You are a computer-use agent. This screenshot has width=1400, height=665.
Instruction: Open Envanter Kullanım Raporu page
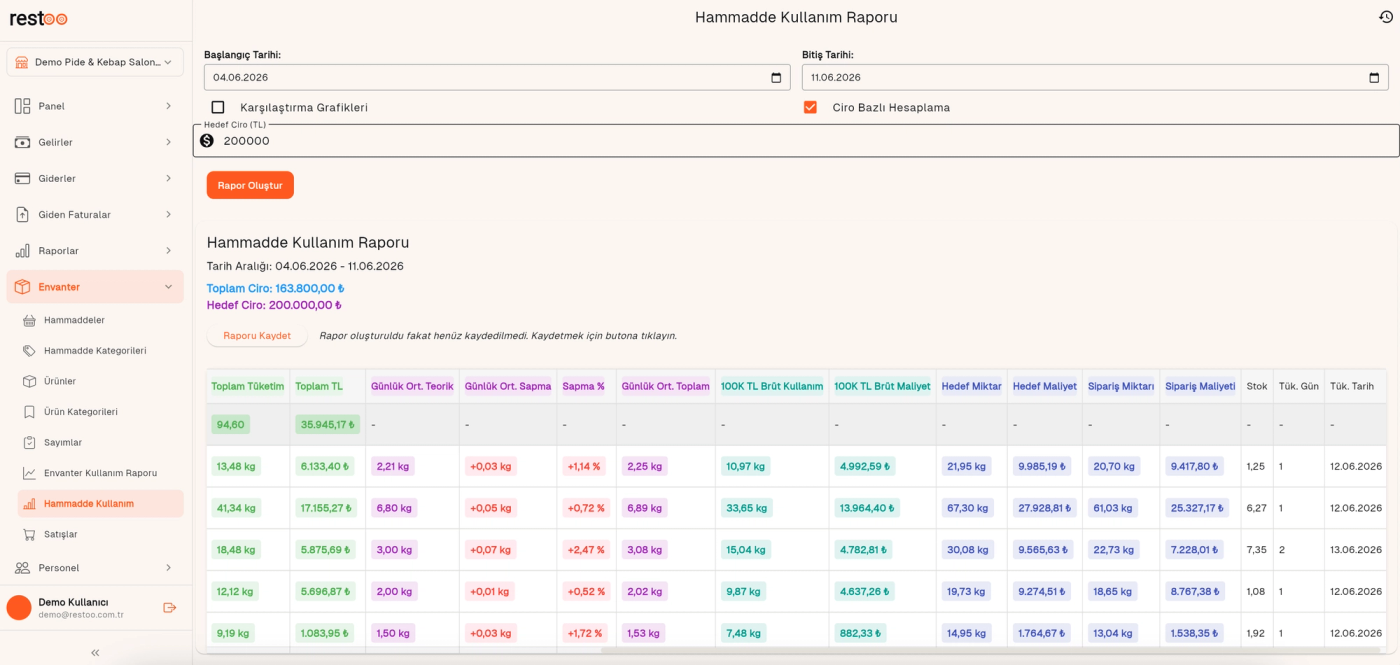(100, 473)
